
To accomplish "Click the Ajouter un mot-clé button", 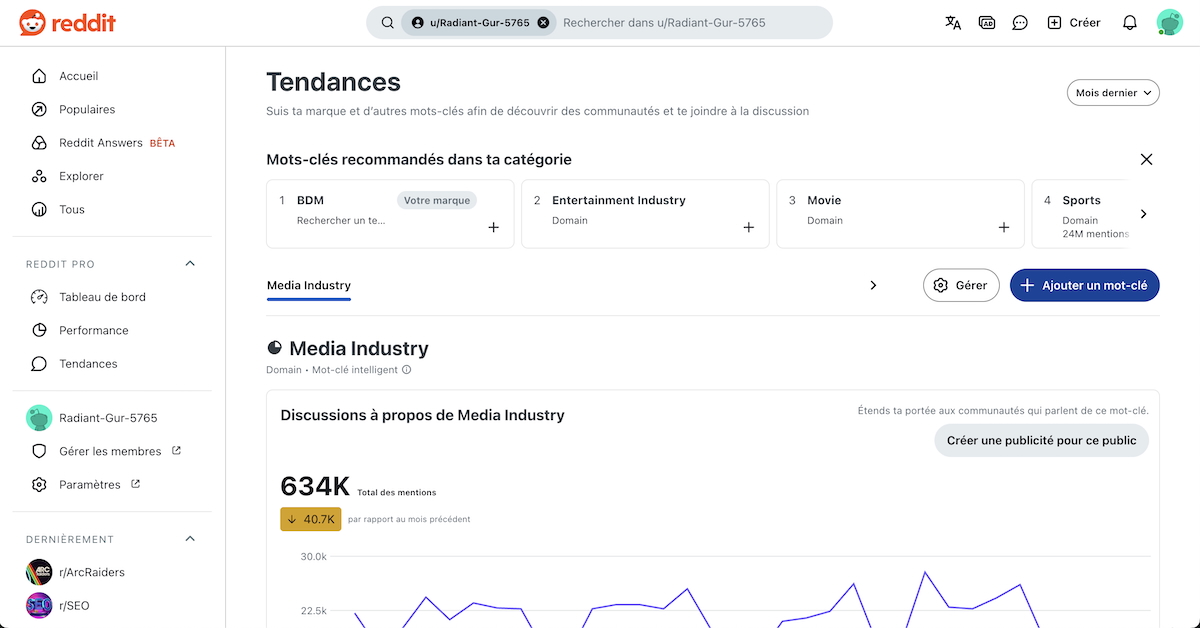I will (1084, 285).
